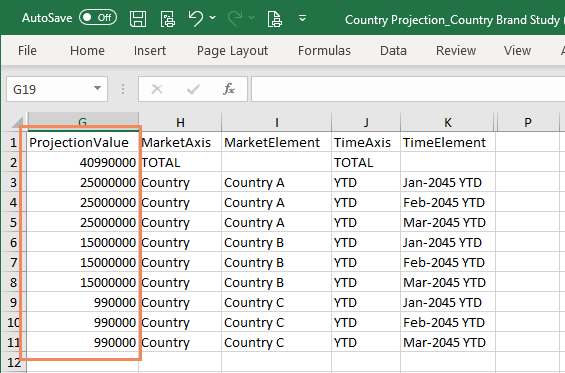Open the Redo history dropdown arrow
This screenshot has width=565, height=373.
(x=252, y=17)
